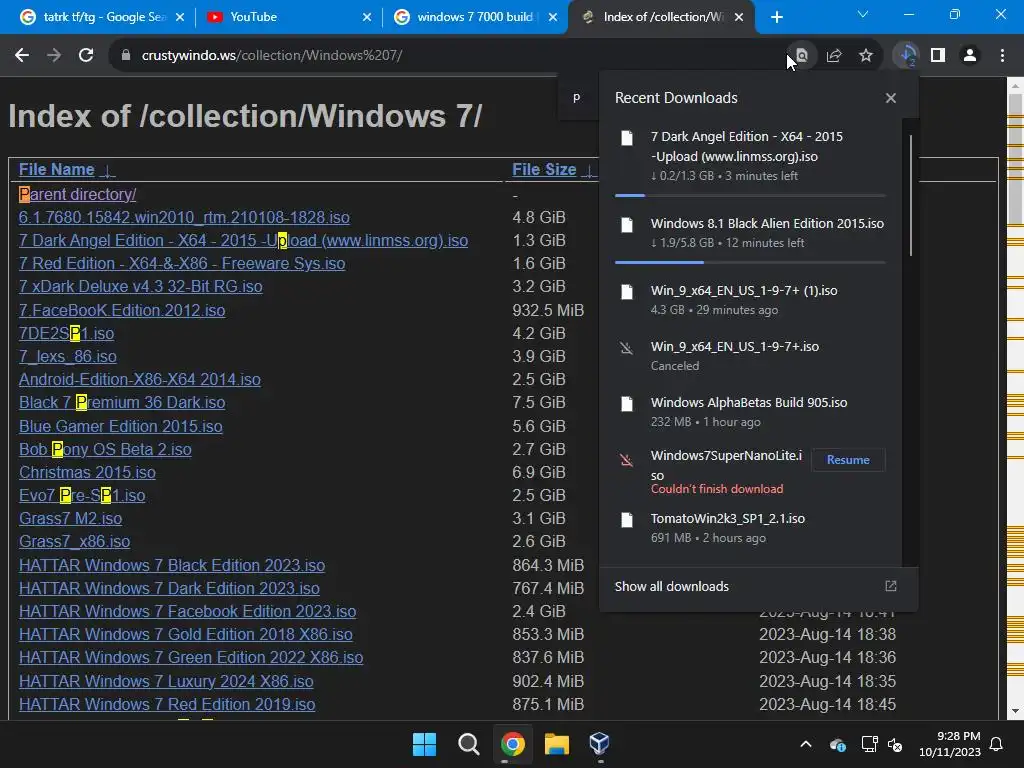Open 7DE2SP1.iso link

pos(67,334)
